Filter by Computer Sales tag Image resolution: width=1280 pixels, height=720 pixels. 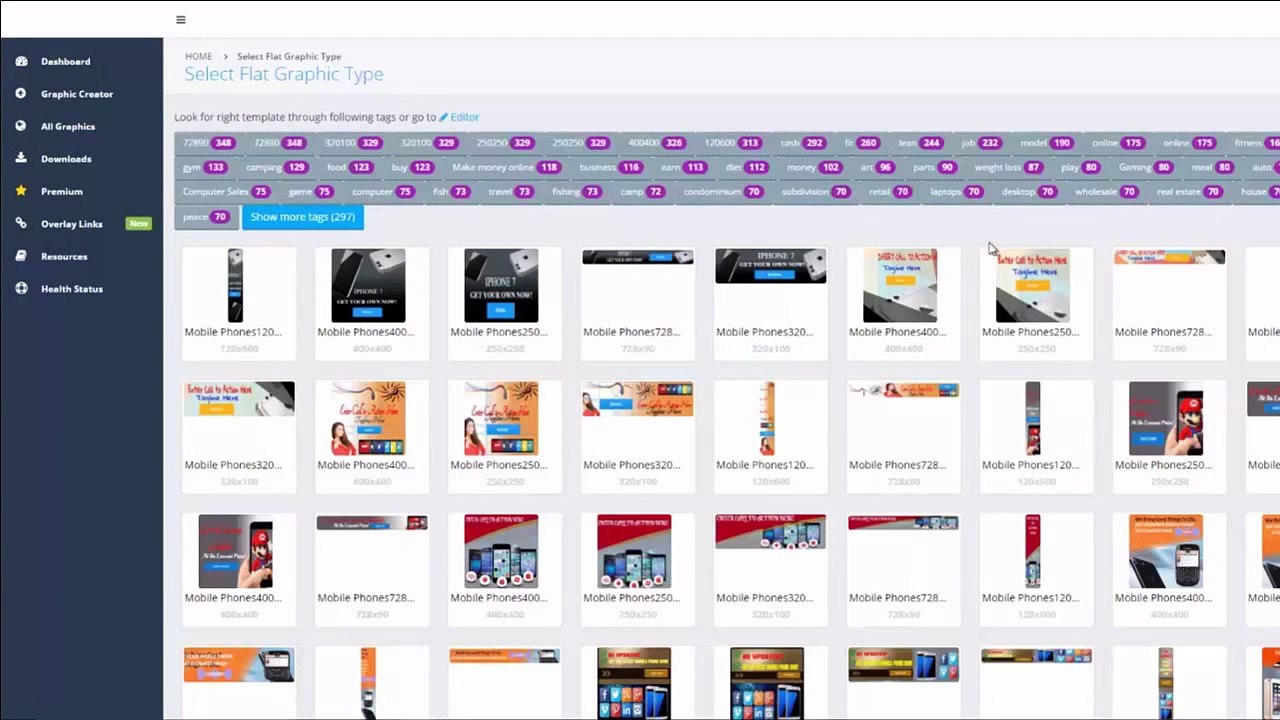[x=226, y=191]
